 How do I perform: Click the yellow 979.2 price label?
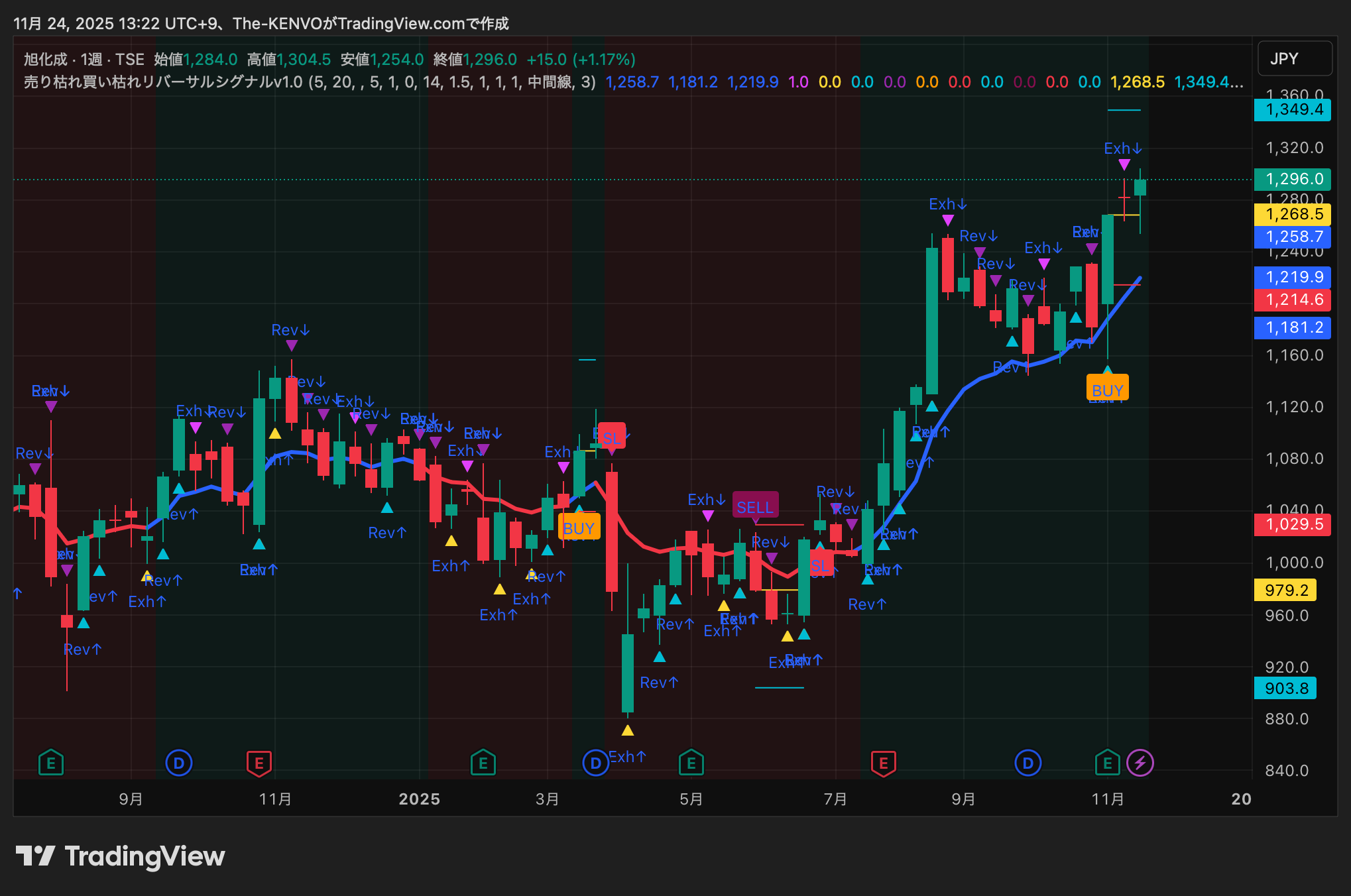tap(1285, 590)
